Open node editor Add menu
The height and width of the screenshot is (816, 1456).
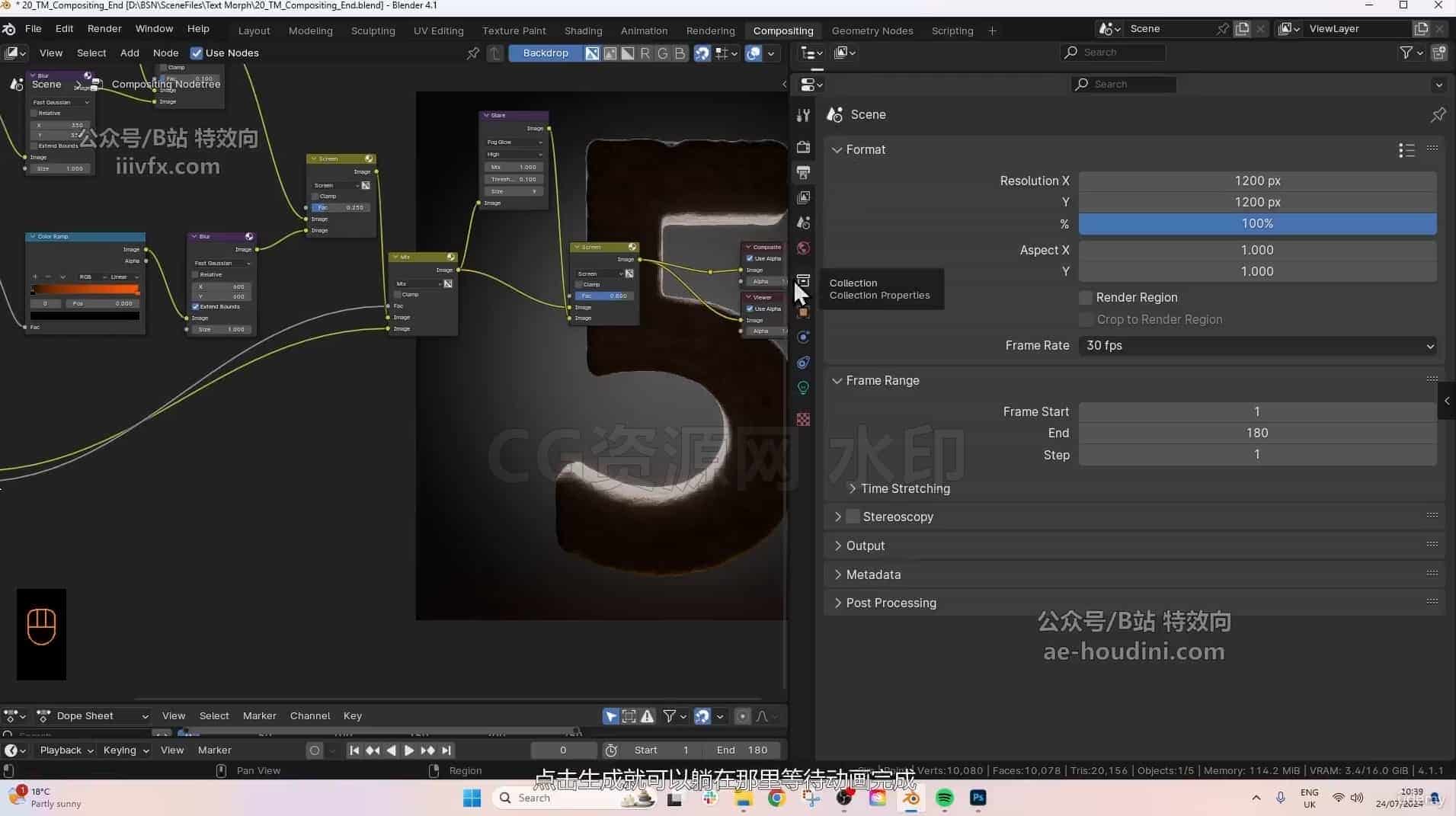130,53
